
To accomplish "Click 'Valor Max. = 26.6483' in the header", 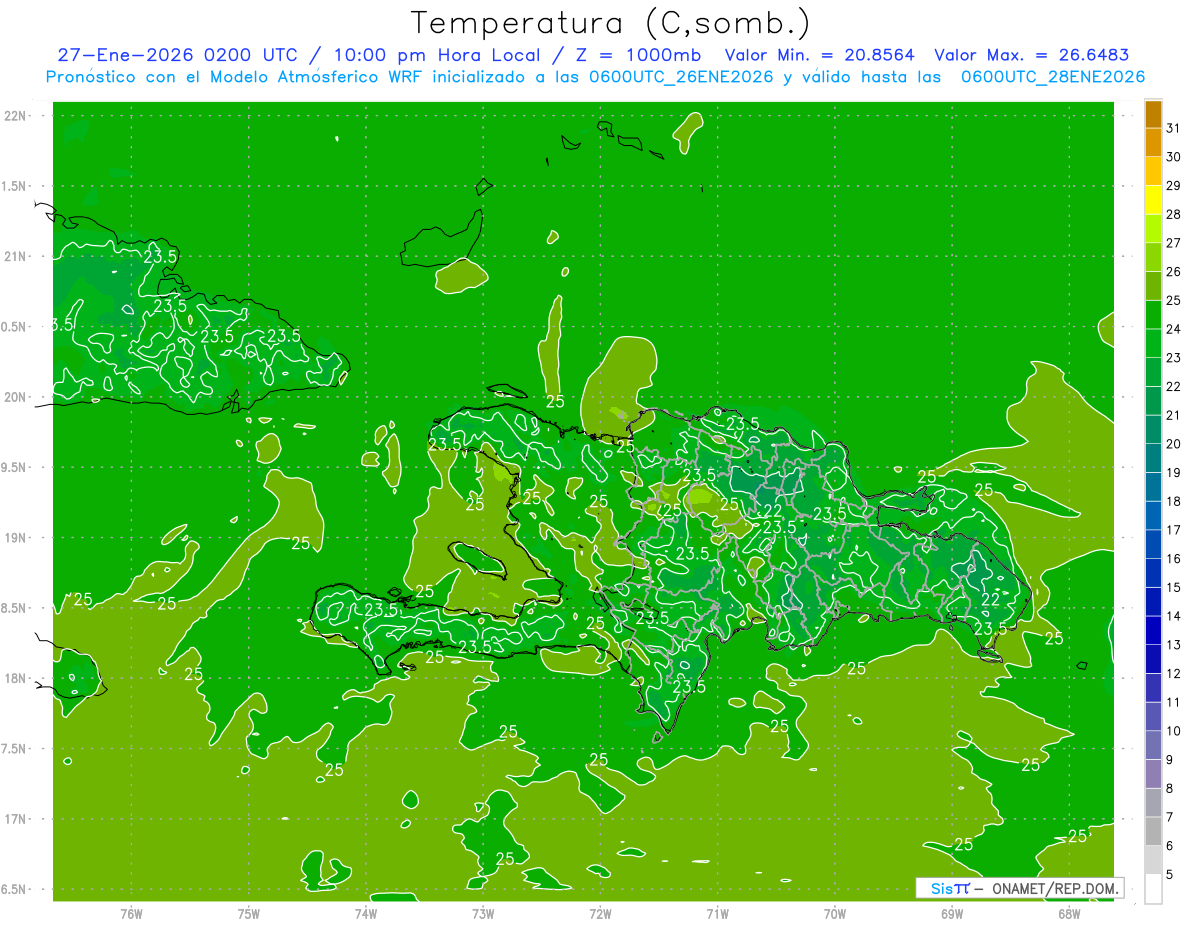I will 1032,55.
